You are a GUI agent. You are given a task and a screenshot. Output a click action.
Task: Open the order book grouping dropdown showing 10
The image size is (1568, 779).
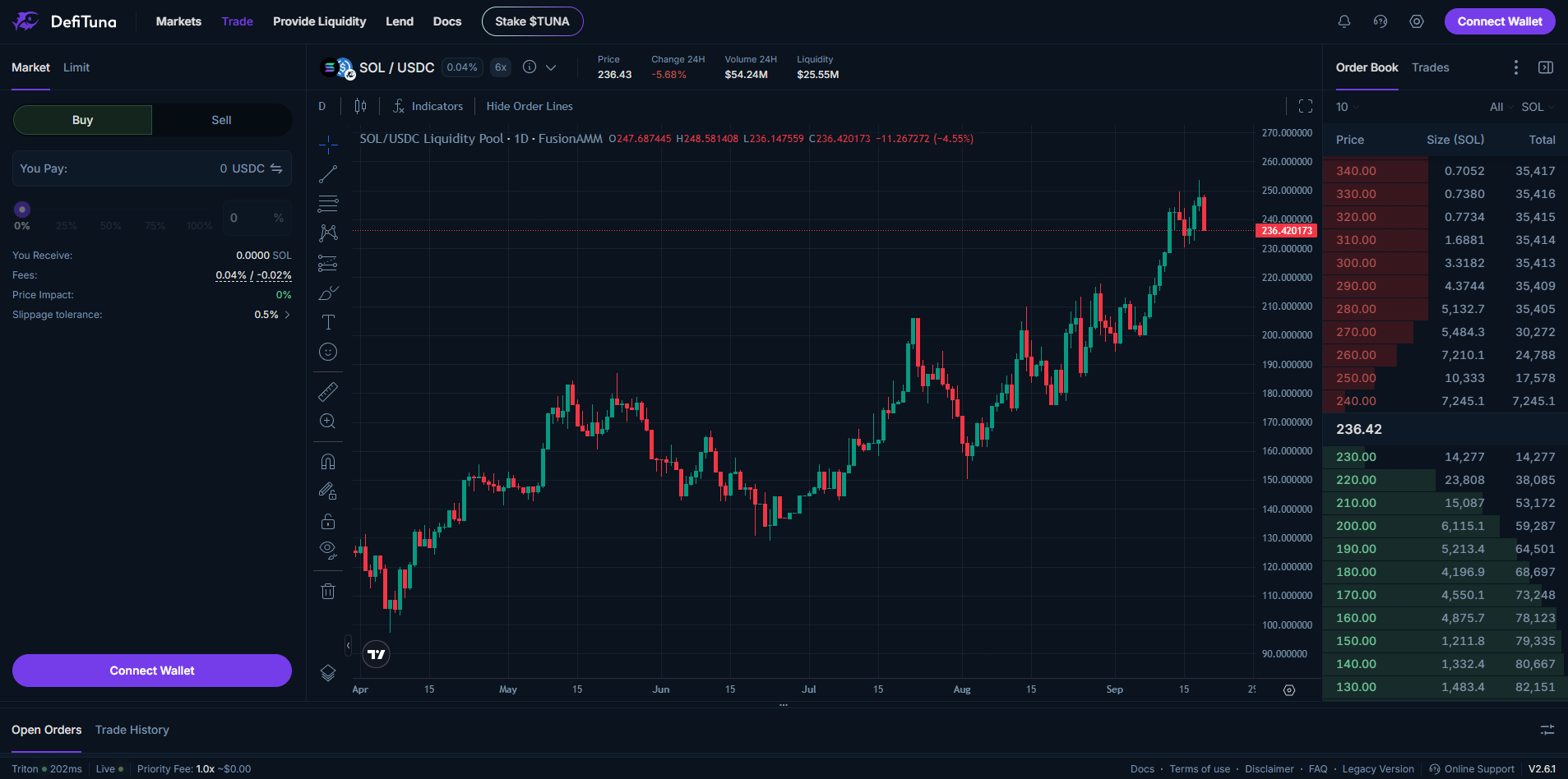(x=1346, y=107)
